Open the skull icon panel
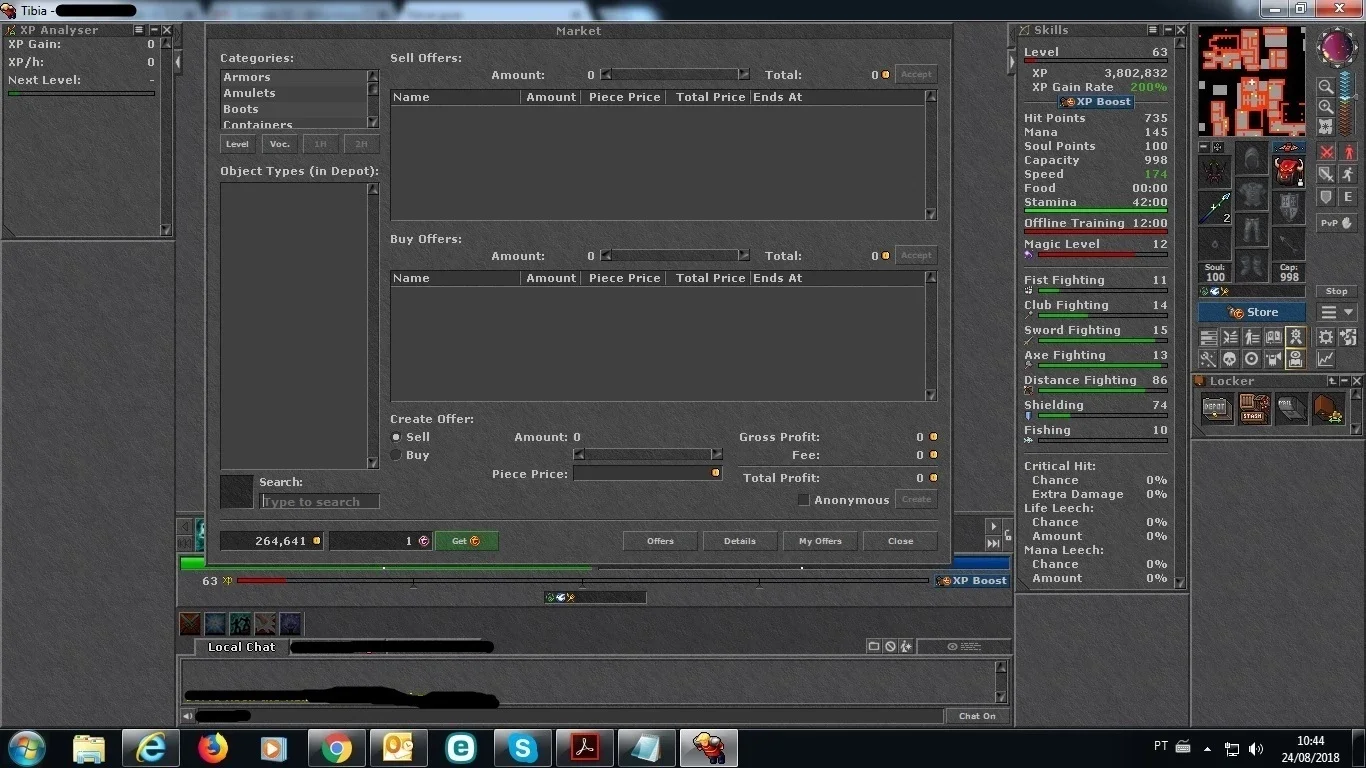Image resolution: width=1366 pixels, height=768 pixels. pos(1229,359)
